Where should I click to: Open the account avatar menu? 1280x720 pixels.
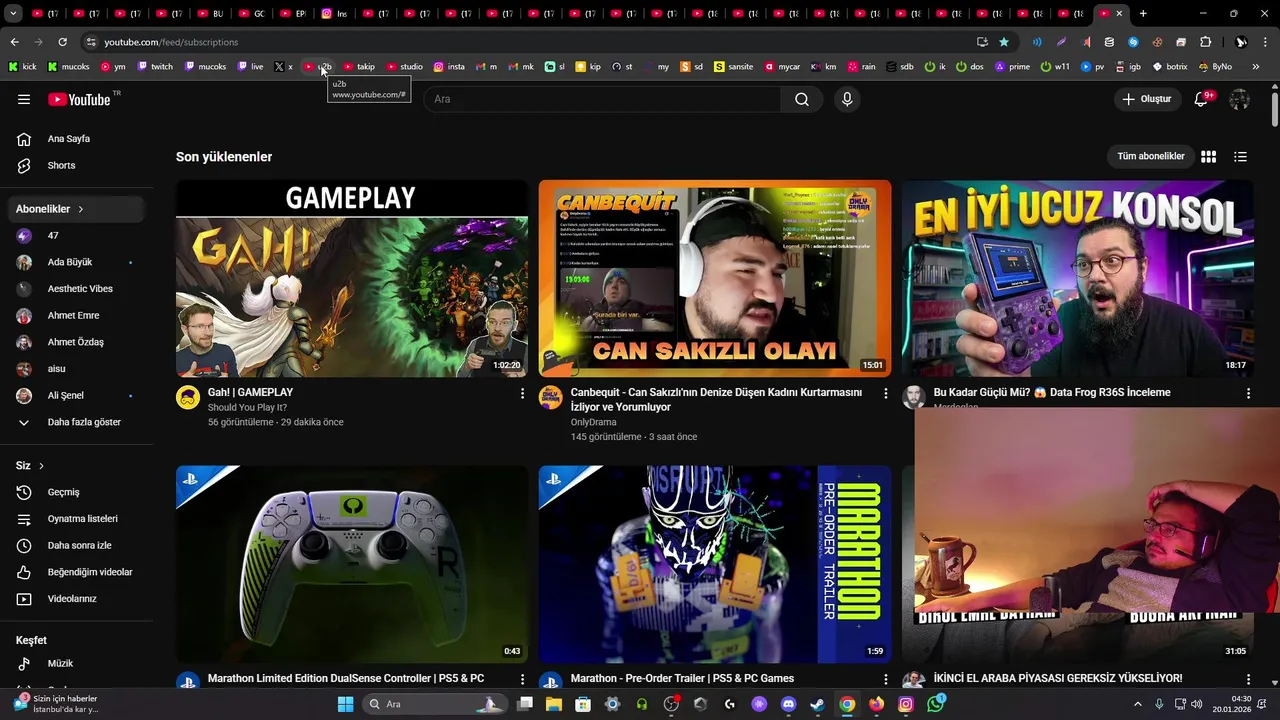1240,99
